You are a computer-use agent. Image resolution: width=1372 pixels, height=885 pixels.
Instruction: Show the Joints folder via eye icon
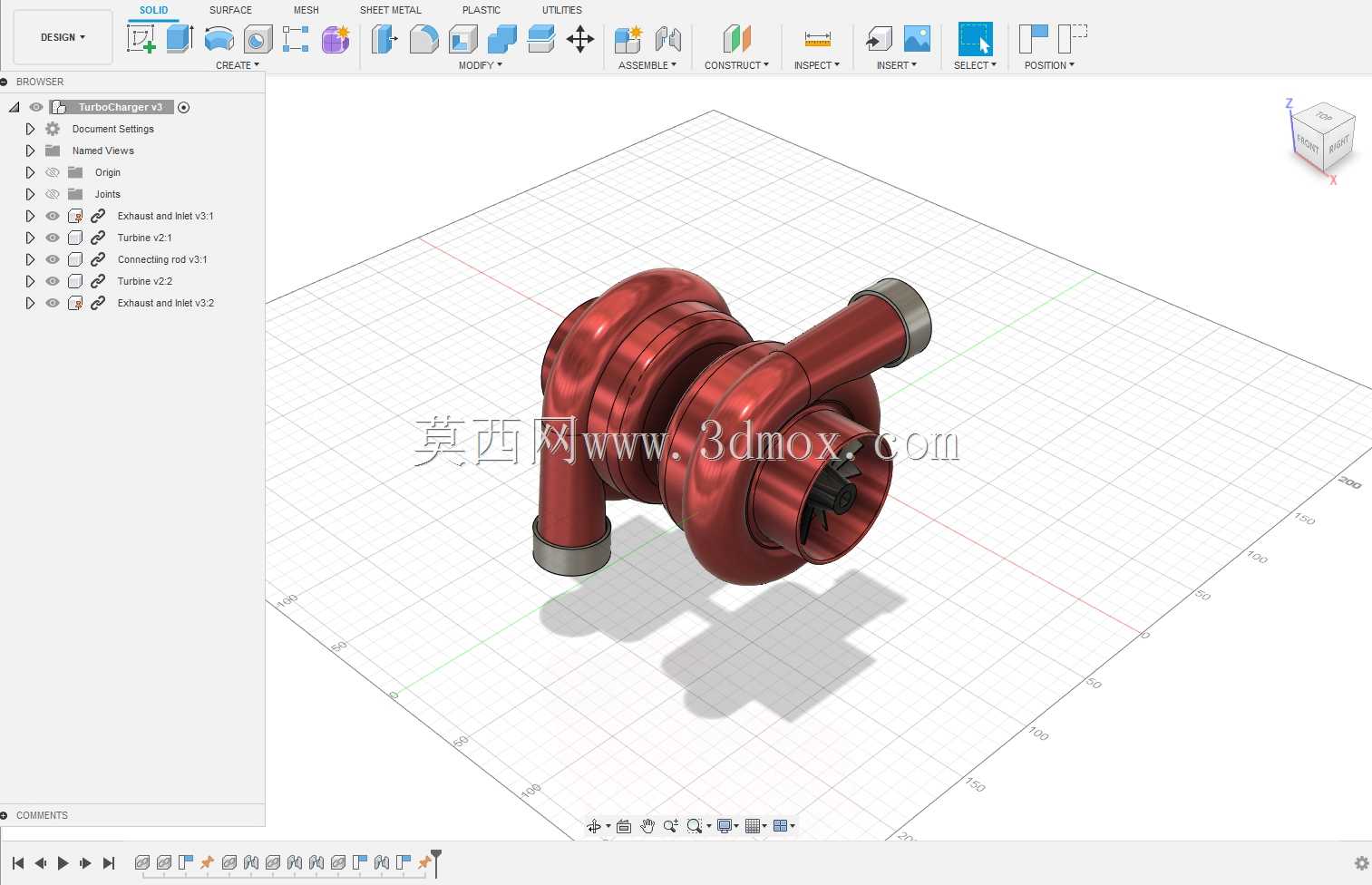click(x=53, y=194)
